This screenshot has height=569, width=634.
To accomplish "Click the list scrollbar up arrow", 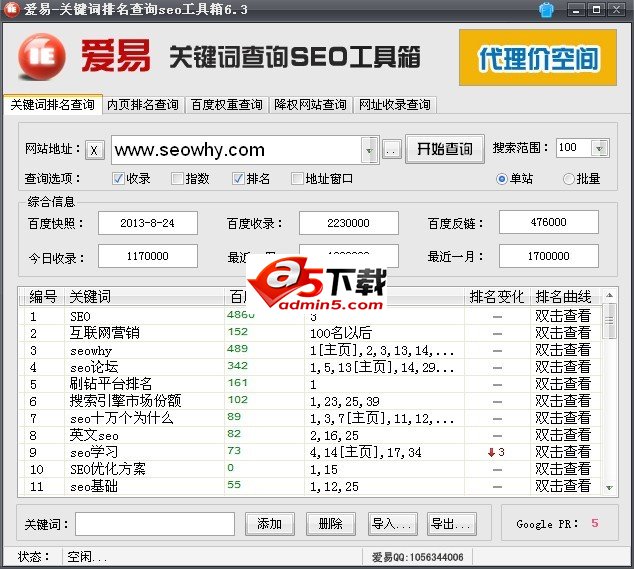I will tap(609, 296).
